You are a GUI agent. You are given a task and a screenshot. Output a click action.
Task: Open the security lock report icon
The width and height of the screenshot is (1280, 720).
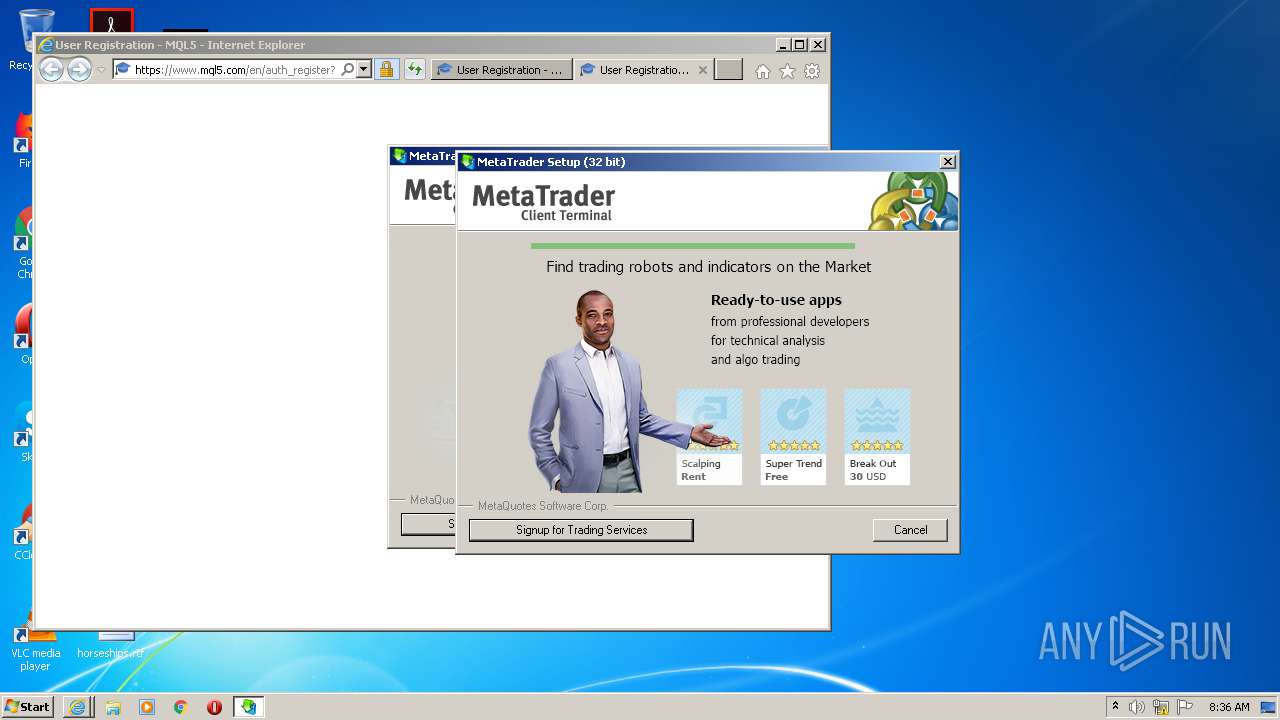pyautogui.click(x=386, y=70)
